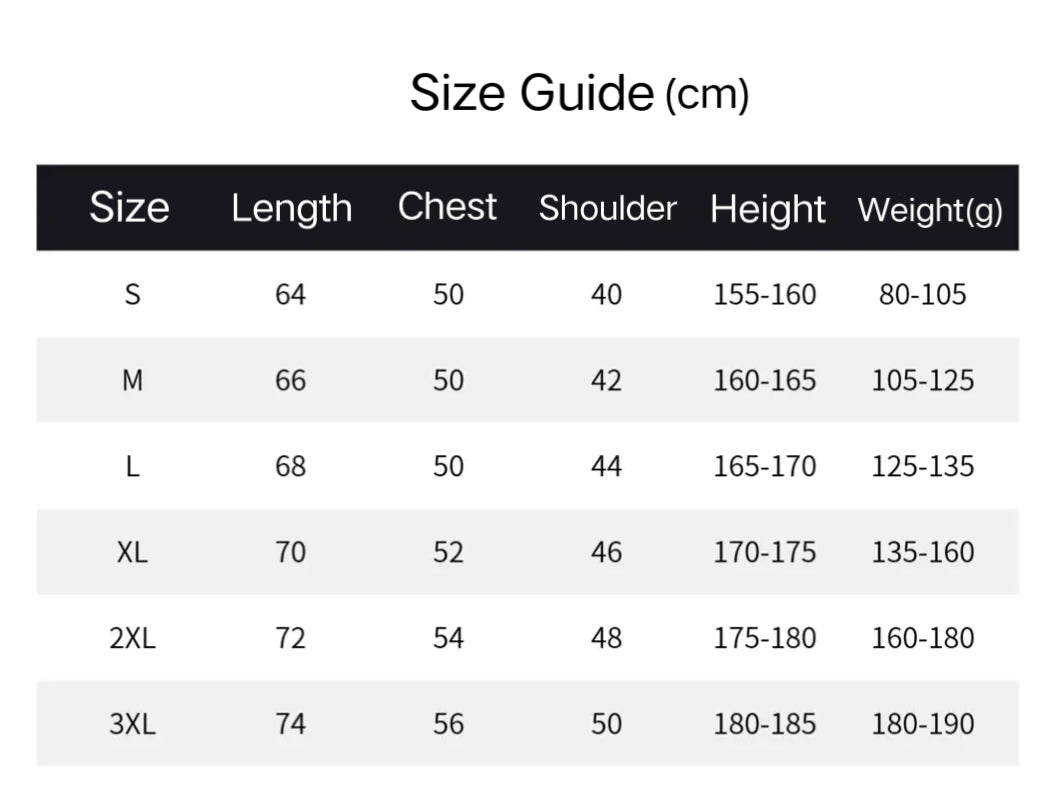Viewport: 1043px width, 795px height.
Task: Select the S size row label
Action: (132, 295)
